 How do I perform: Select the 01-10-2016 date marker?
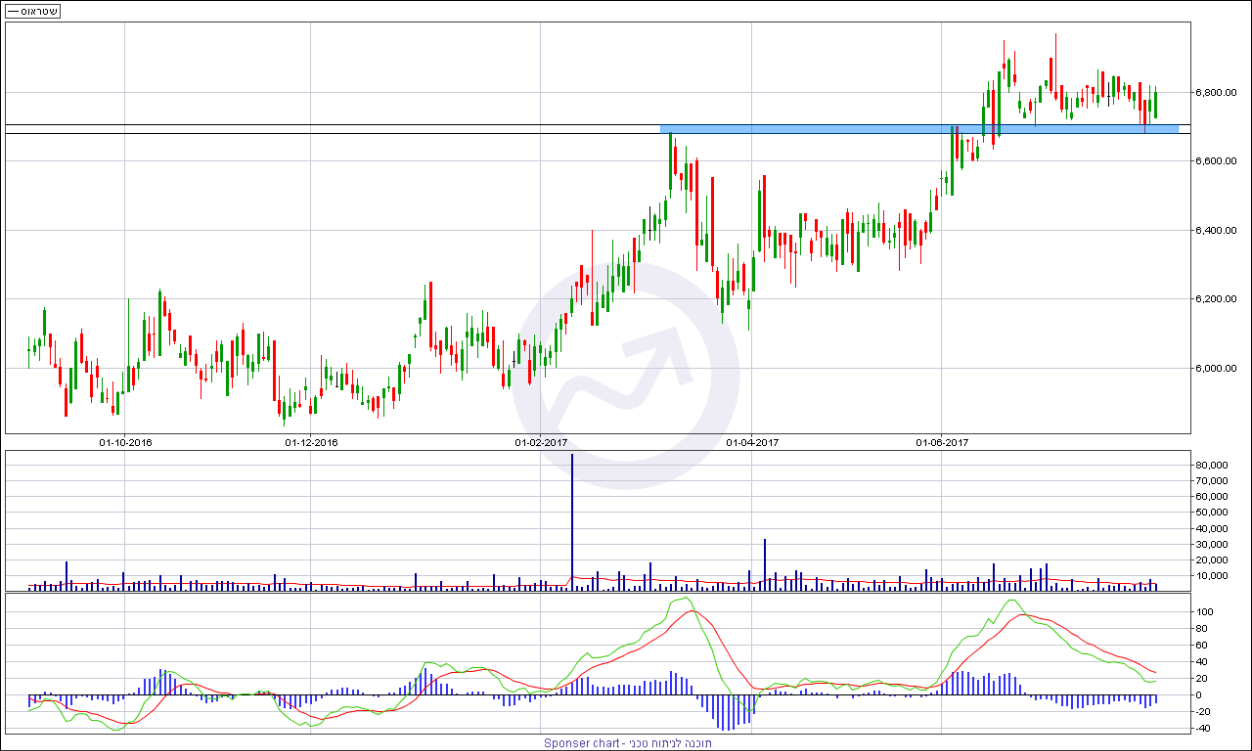coord(125,441)
